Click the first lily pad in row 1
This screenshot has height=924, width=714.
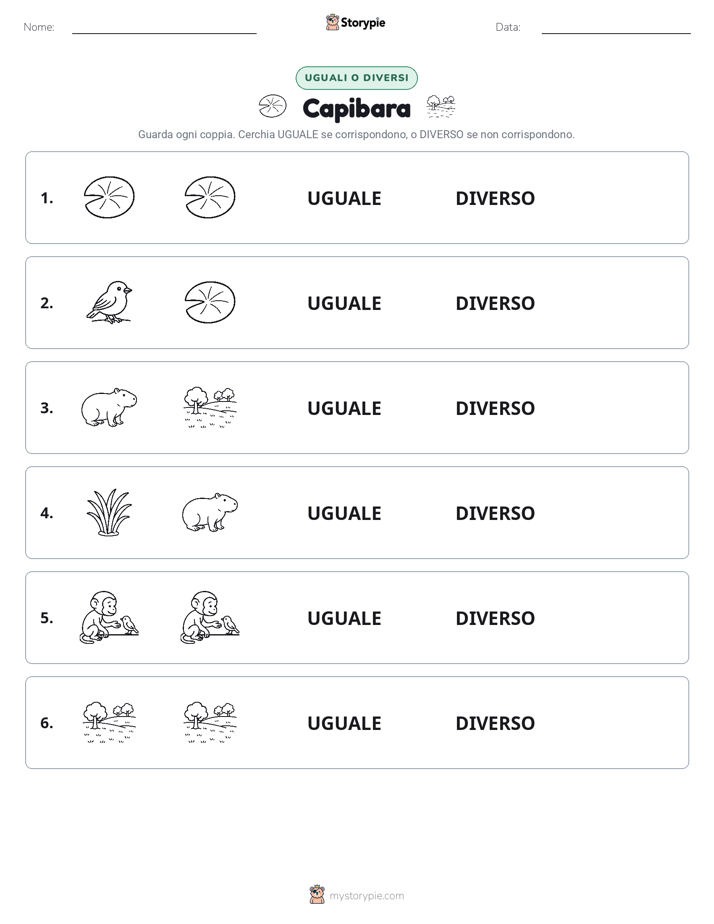(109, 197)
